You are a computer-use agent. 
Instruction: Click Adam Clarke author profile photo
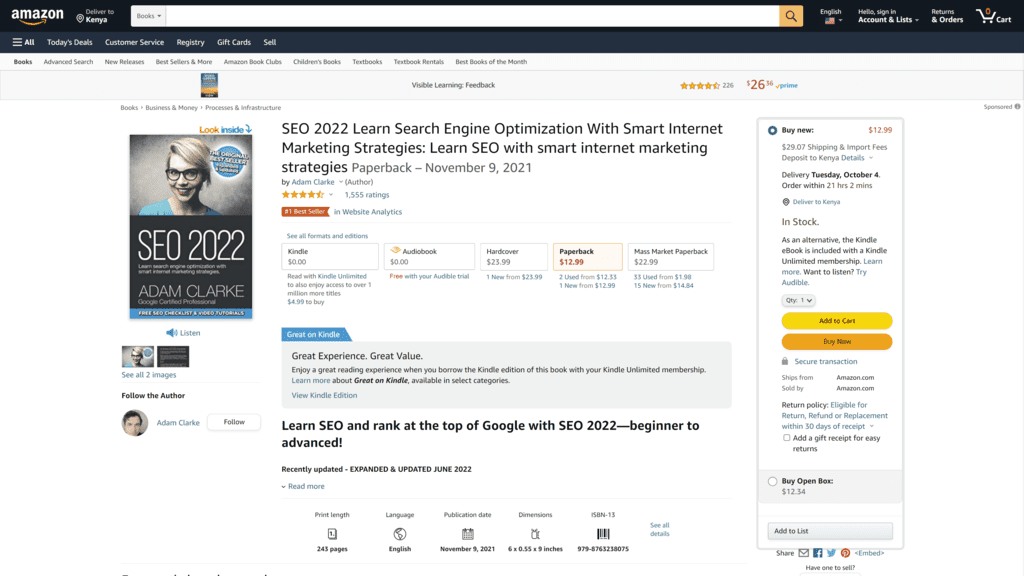tap(135, 423)
